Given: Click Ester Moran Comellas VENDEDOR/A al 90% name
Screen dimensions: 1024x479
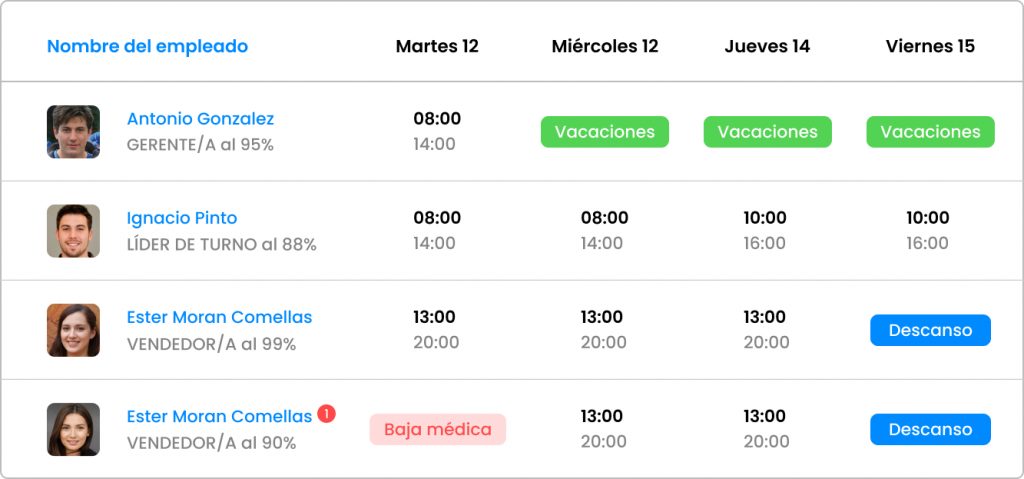Looking at the screenshot, I should coord(219,417).
